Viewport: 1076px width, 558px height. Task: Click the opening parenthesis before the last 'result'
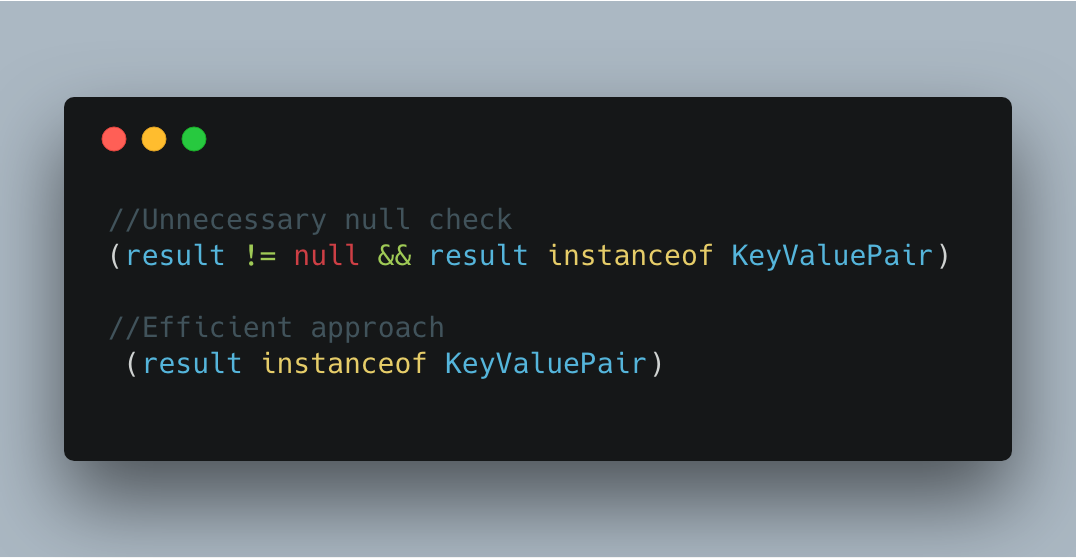132,363
